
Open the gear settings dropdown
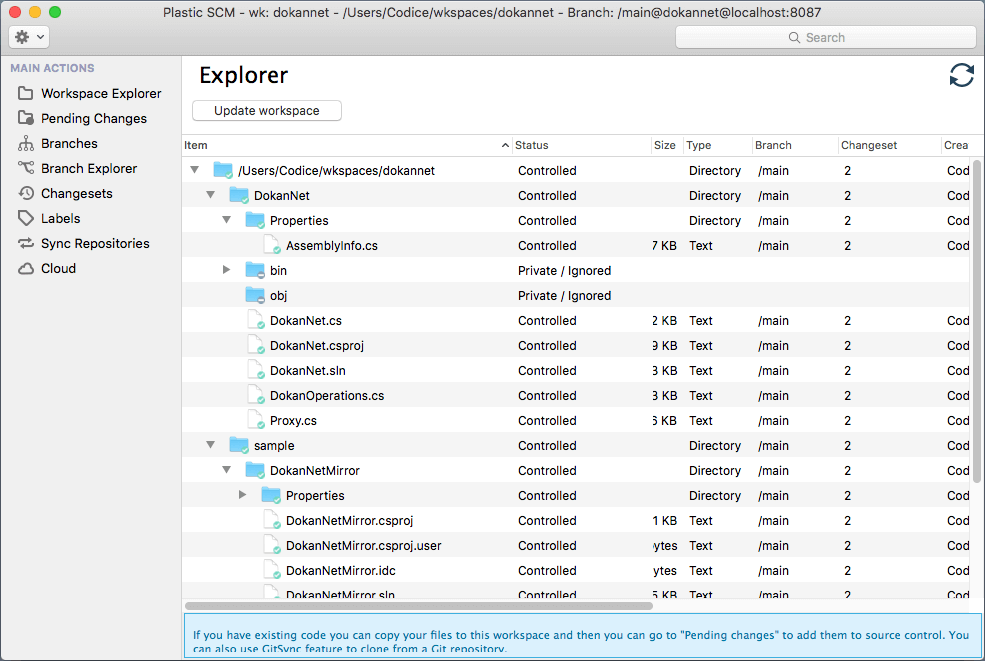point(29,37)
